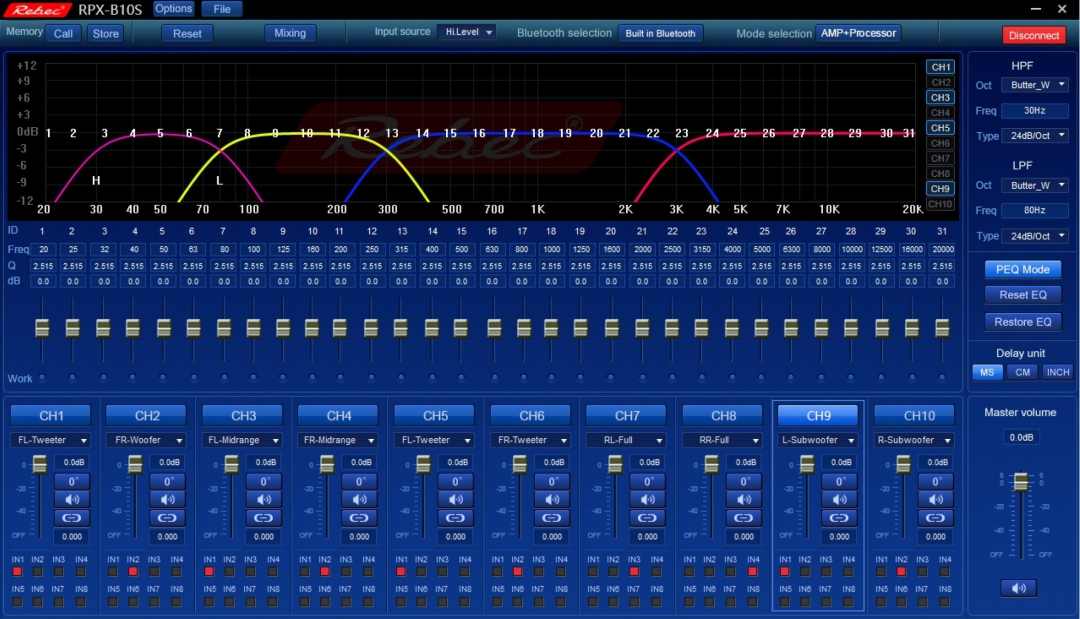Screen dimensions: 1080x619
Task: Click the red Disconnect button
Action: click(x=1034, y=35)
